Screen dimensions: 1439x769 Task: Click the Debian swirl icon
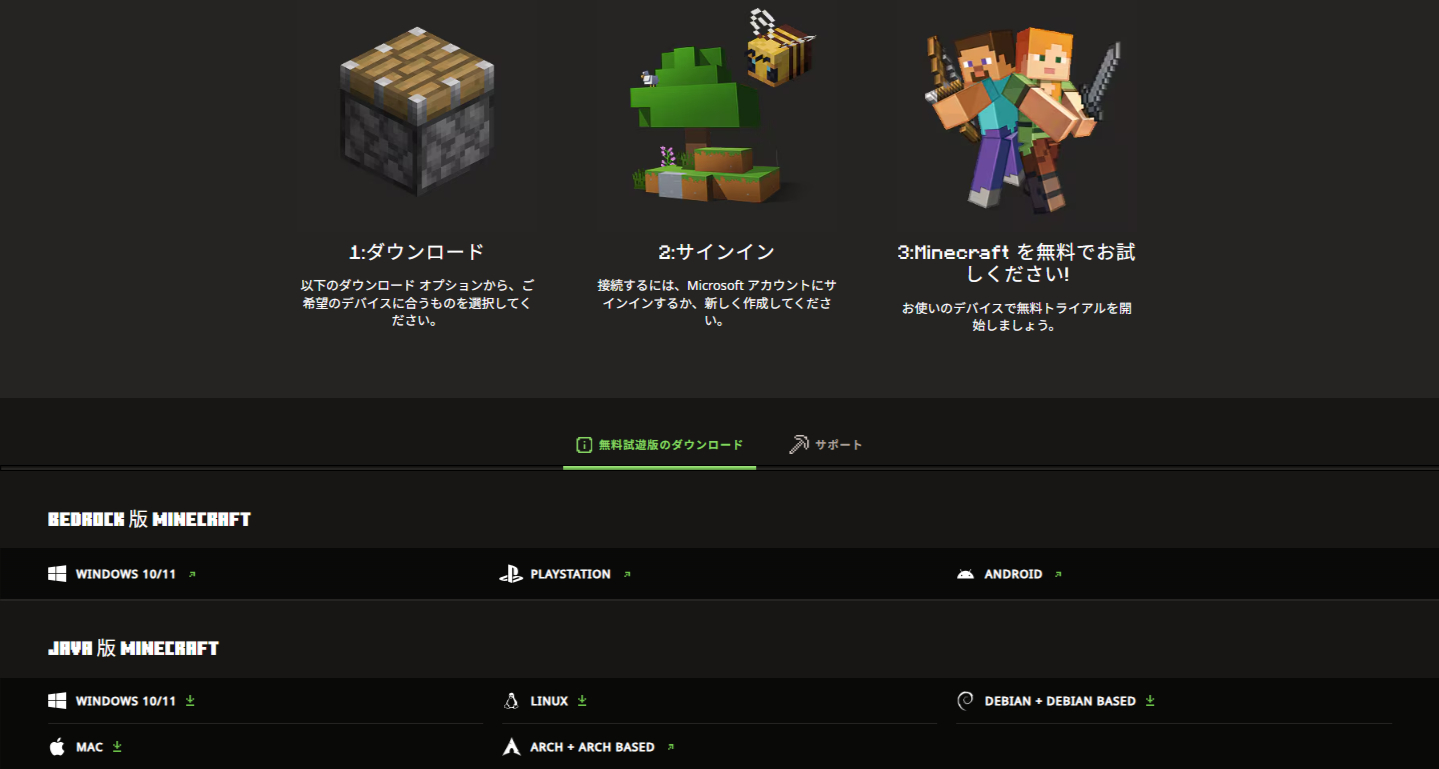[x=965, y=701]
